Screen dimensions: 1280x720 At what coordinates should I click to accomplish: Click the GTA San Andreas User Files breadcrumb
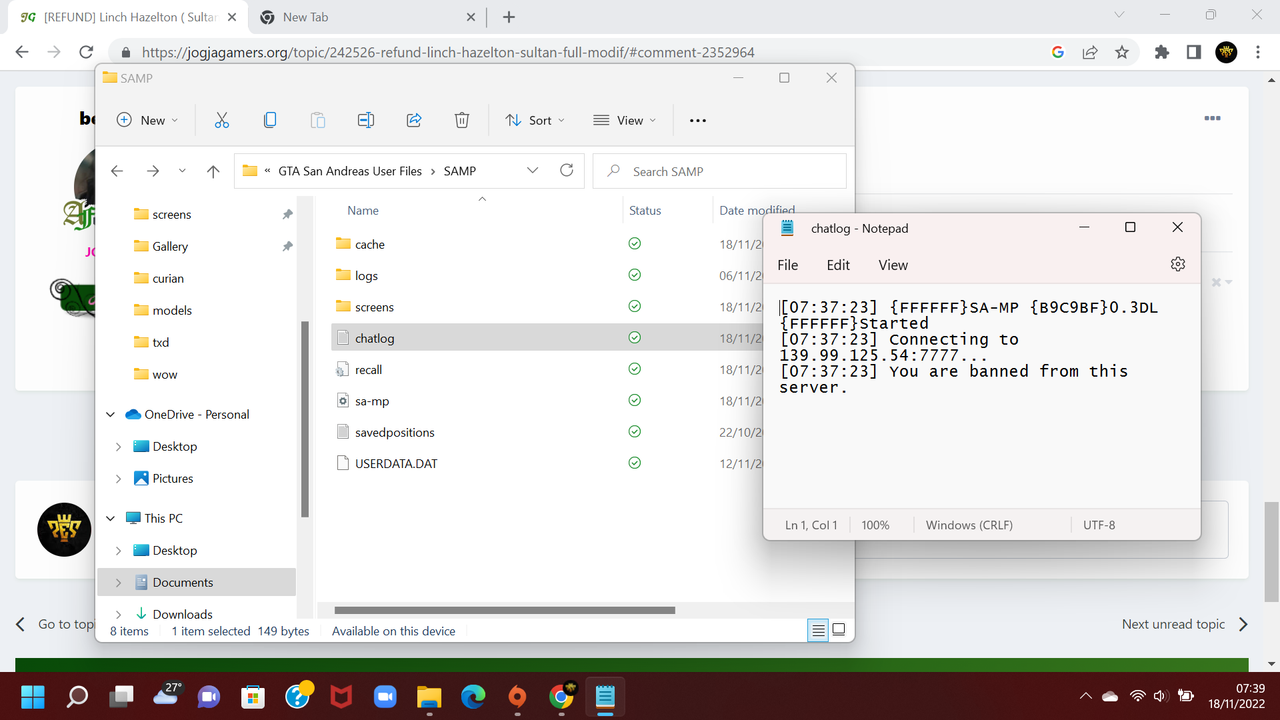[x=350, y=171]
